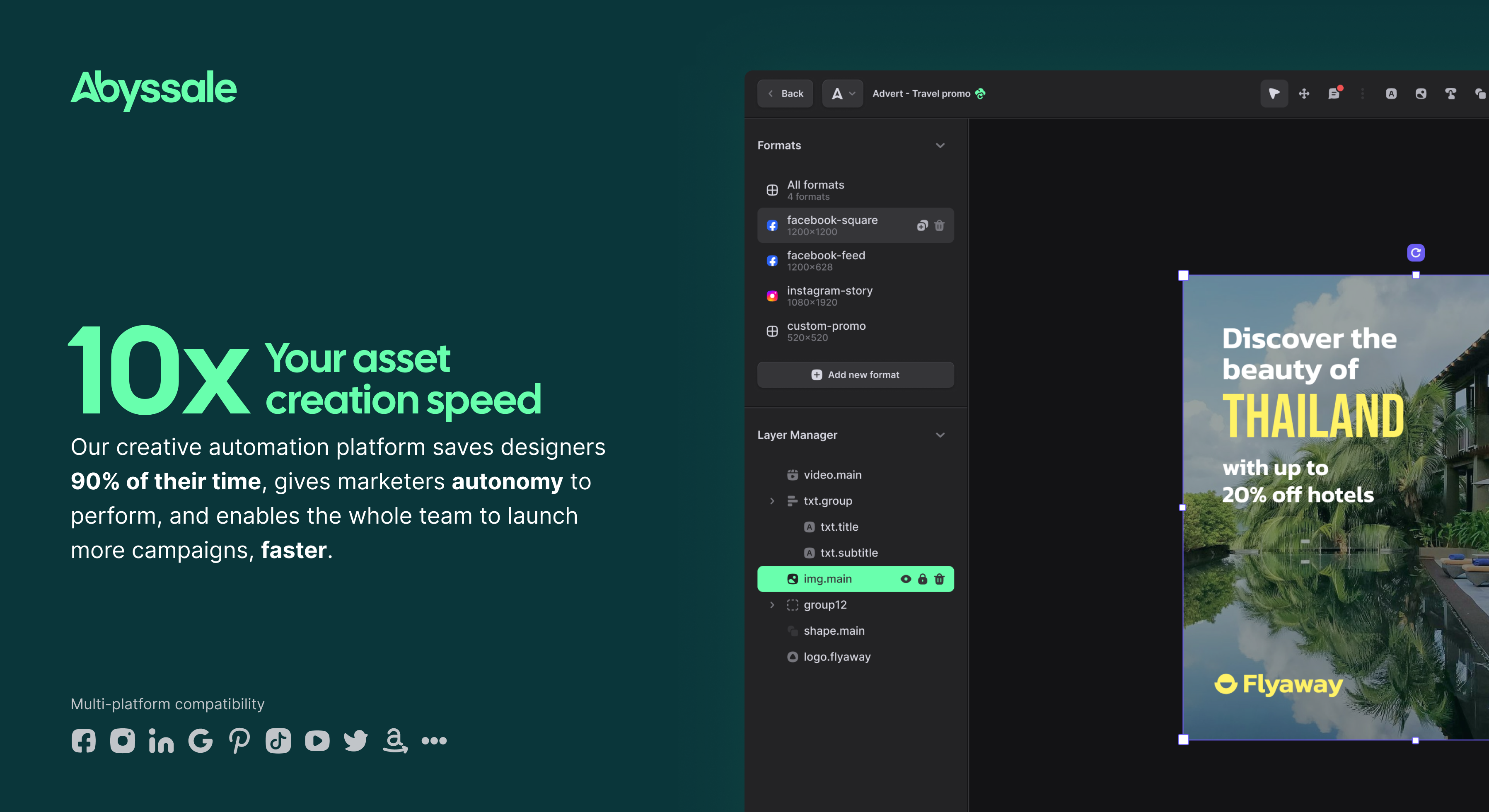Activate the move pan tool
The width and height of the screenshot is (1489, 812).
[x=1304, y=94]
